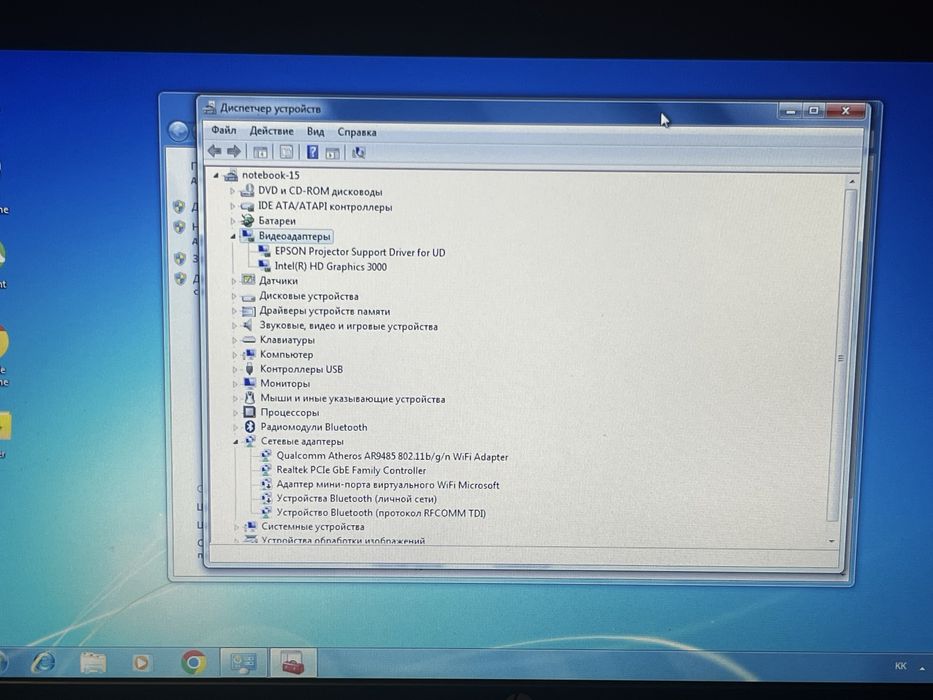
Task: Click the Компьютер category icon
Action: click(249, 354)
